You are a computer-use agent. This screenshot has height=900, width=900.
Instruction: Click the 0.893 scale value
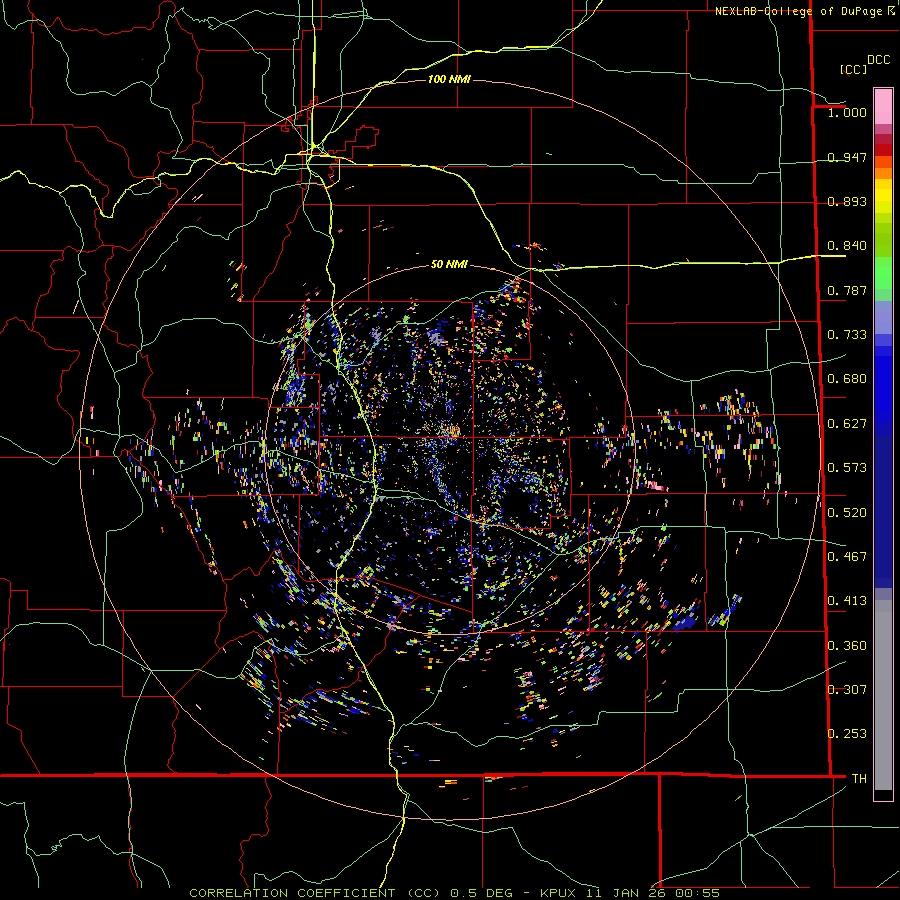coord(847,201)
